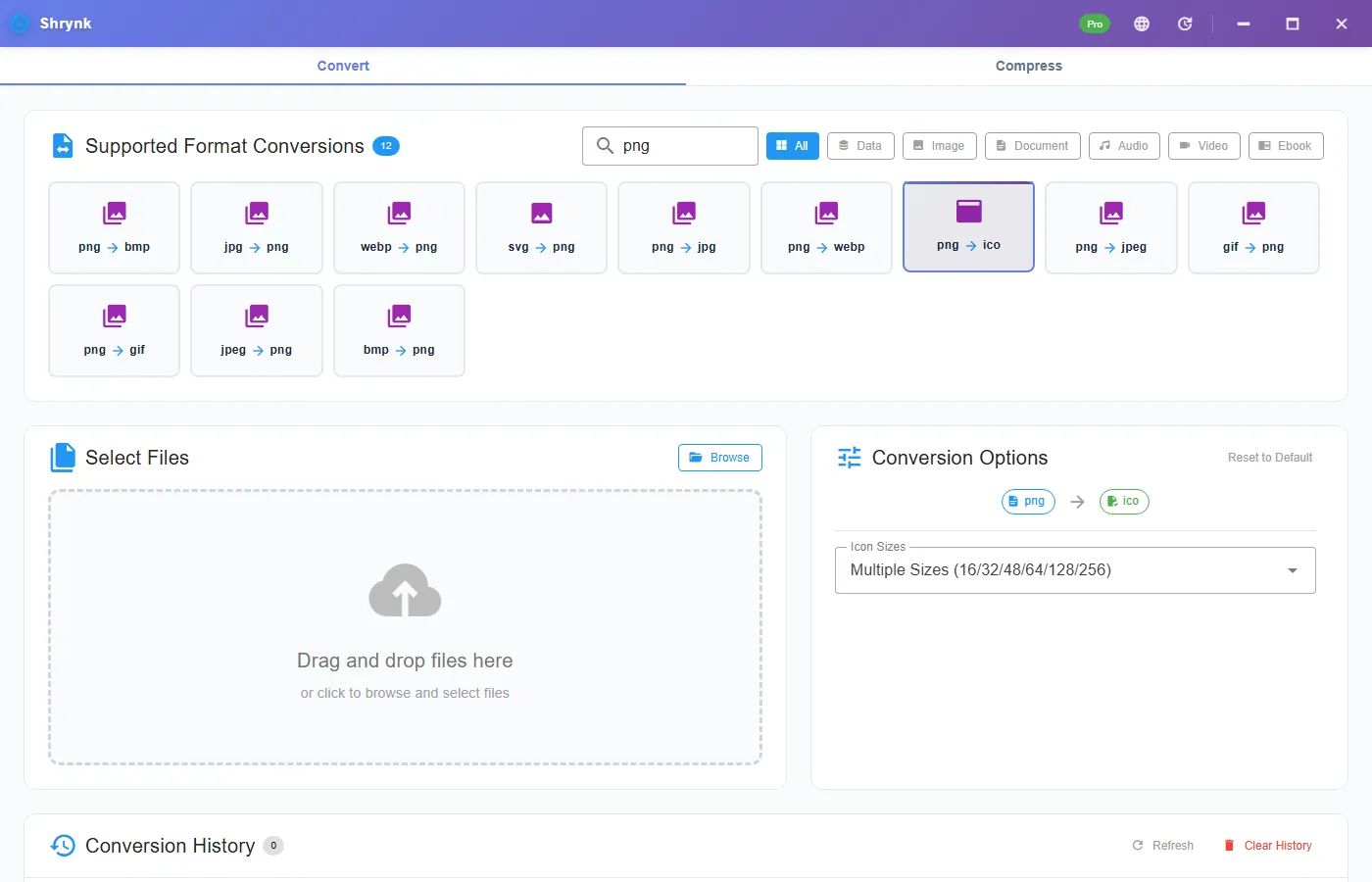Pick the bmp to png conversion card
Viewport: 1372px width, 882px height.
click(x=399, y=330)
